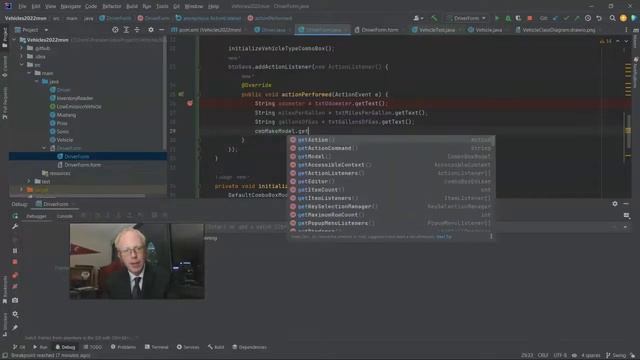640x360 pixels.
Task: Open the Services tool window
Action: (x=188, y=347)
